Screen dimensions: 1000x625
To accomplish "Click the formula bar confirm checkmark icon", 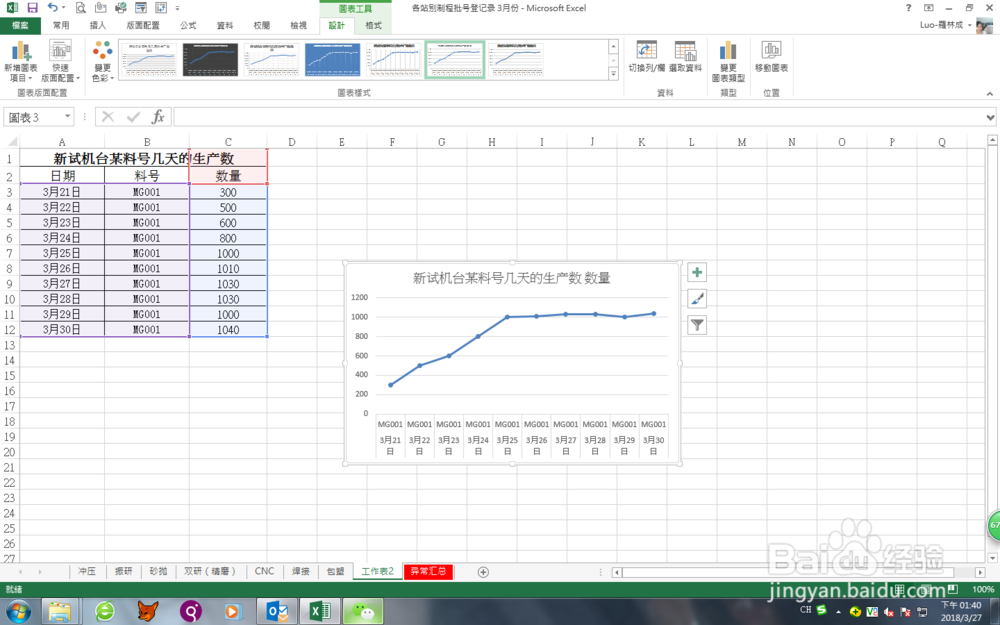I will coord(133,117).
